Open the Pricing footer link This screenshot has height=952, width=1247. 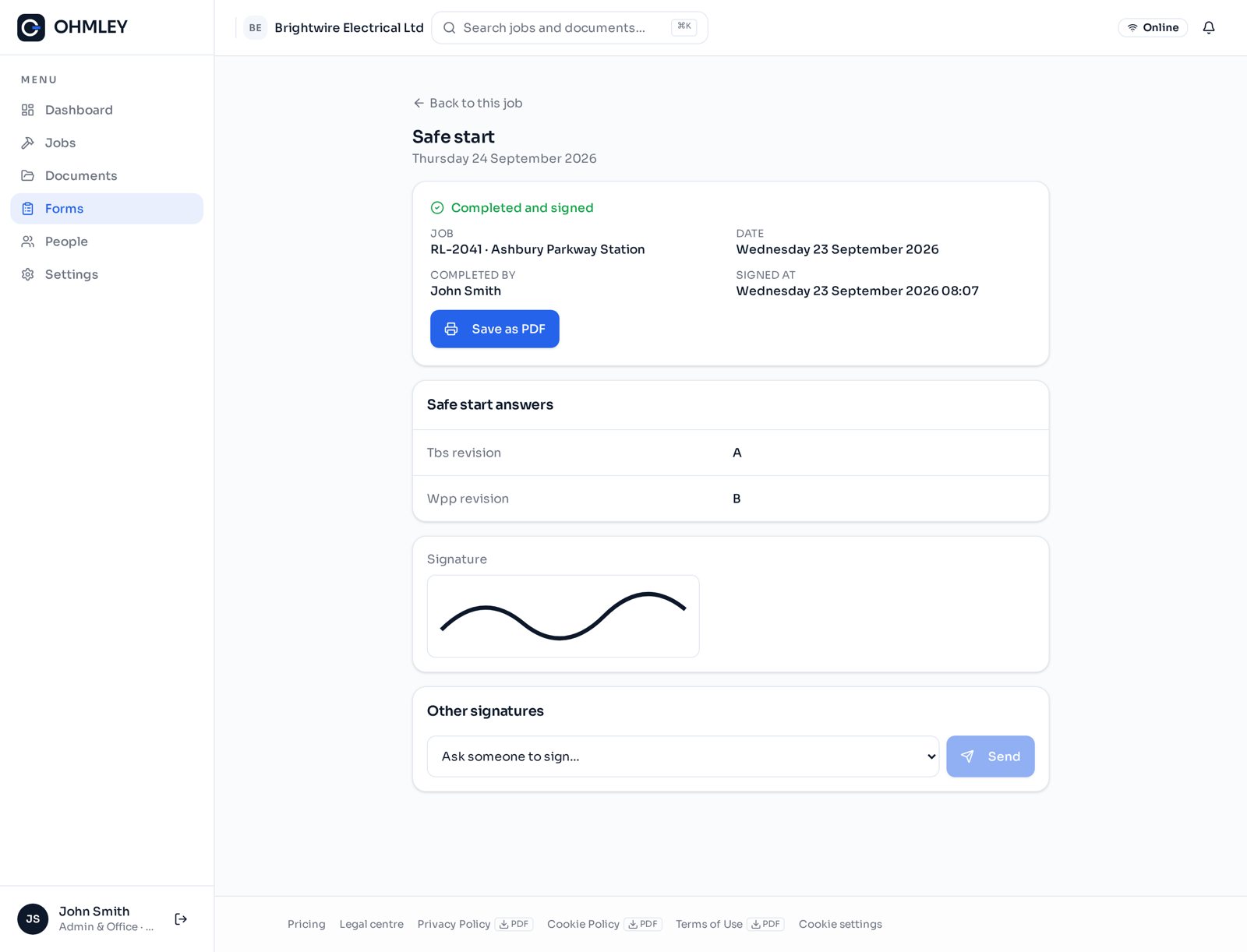[x=306, y=924]
